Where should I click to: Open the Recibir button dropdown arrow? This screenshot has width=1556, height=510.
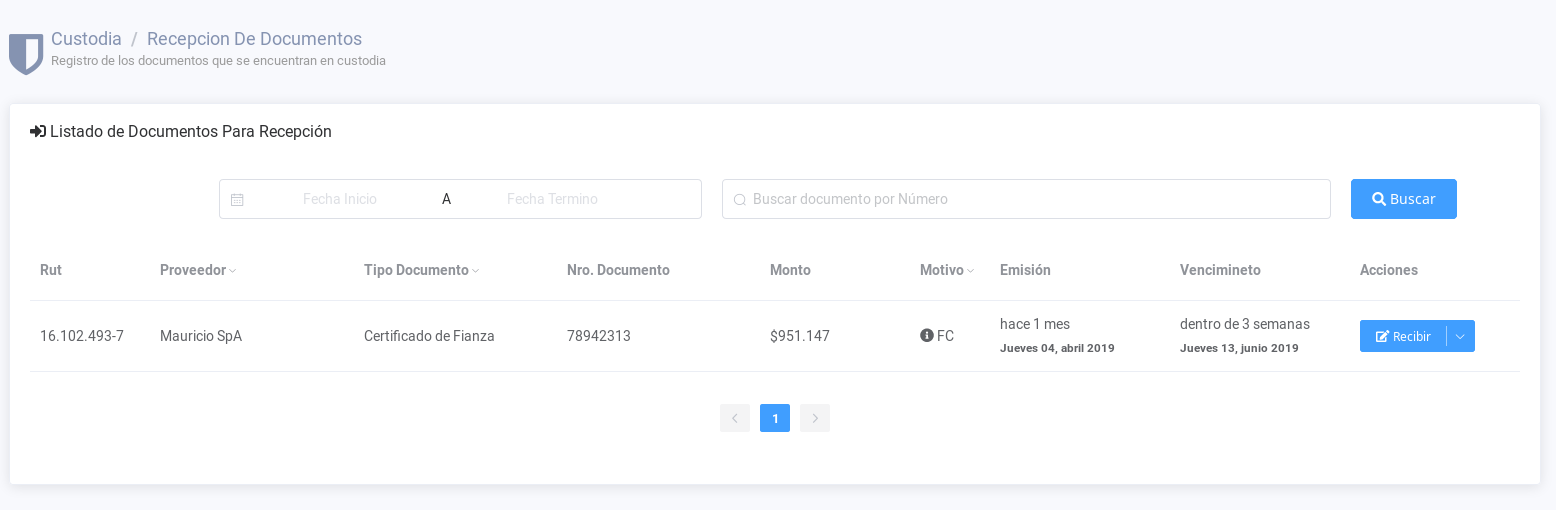click(x=1460, y=337)
